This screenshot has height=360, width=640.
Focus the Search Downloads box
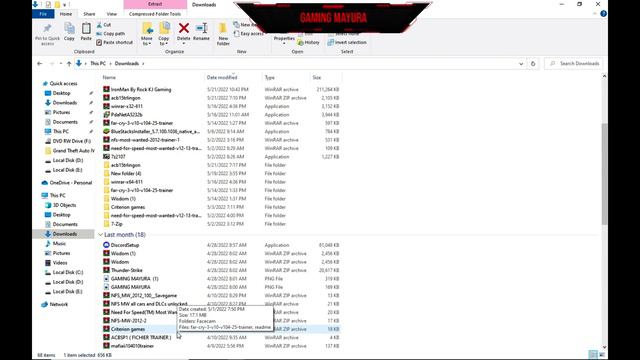click(x=573, y=64)
